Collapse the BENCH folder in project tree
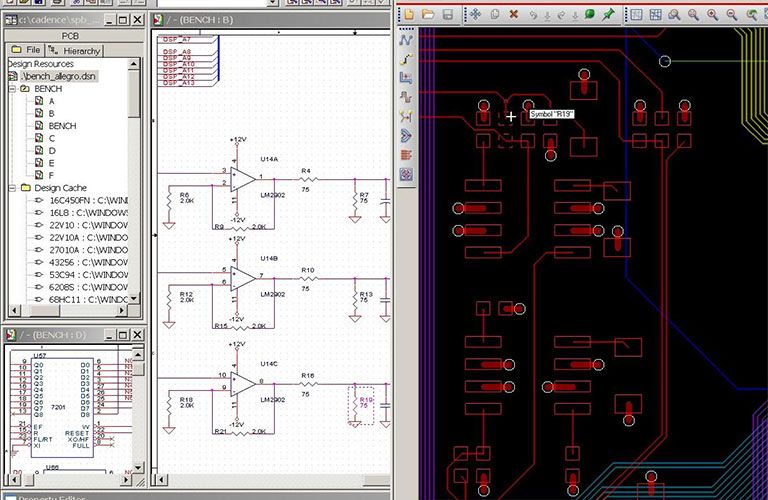This screenshot has height=500, width=768. pyautogui.click(x=12, y=89)
